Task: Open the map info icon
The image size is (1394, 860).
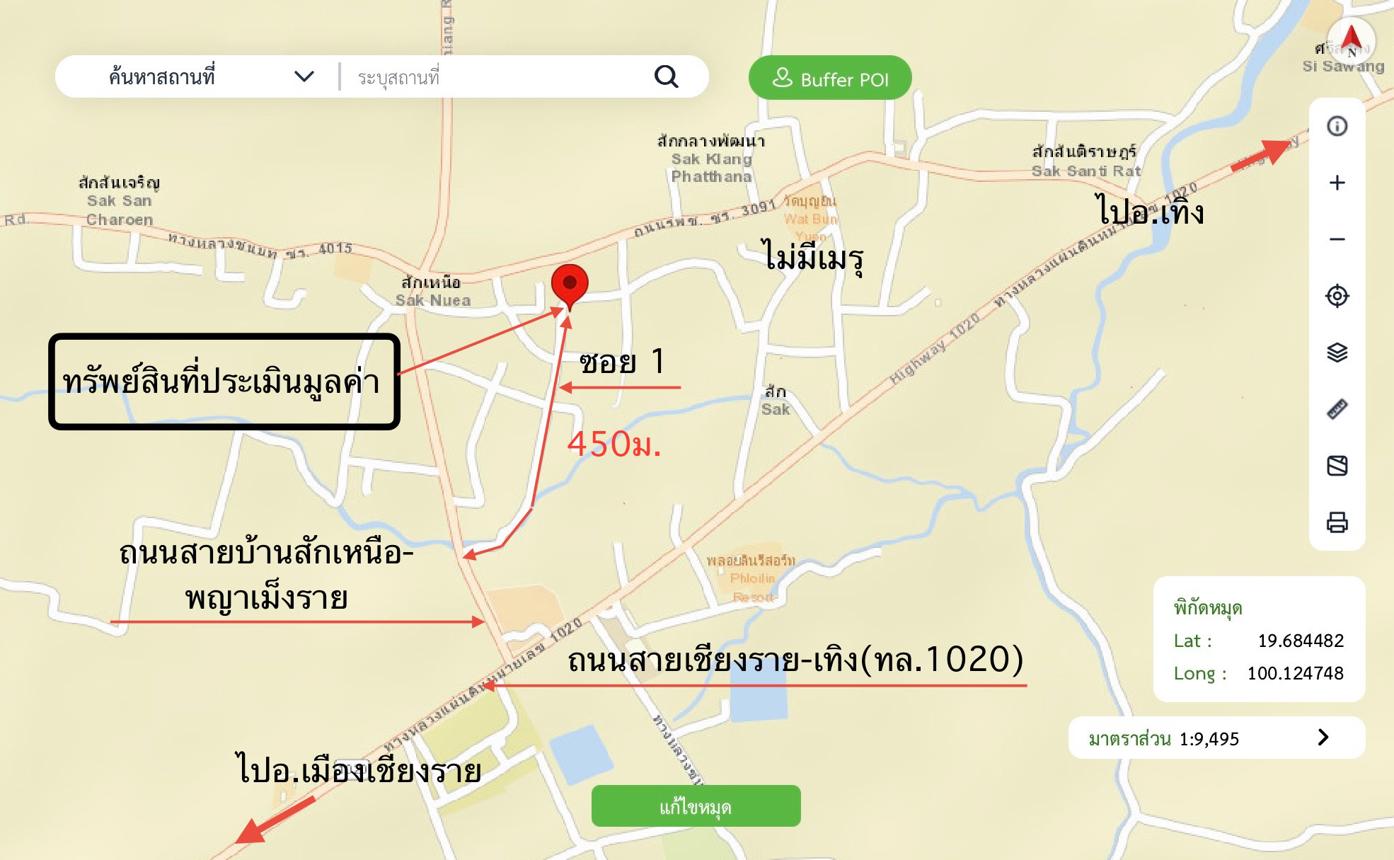Action: pyautogui.click(x=1337, y=126)
